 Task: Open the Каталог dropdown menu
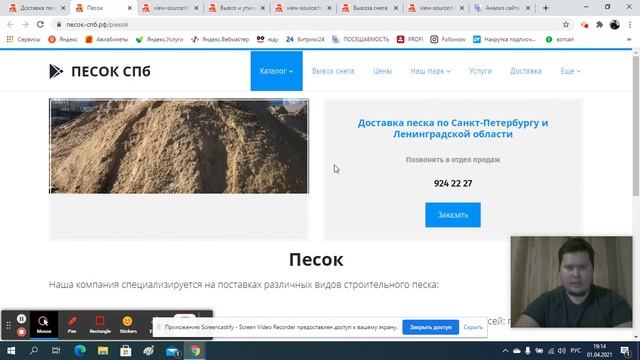pyautogui.click(x=276, y=71)
